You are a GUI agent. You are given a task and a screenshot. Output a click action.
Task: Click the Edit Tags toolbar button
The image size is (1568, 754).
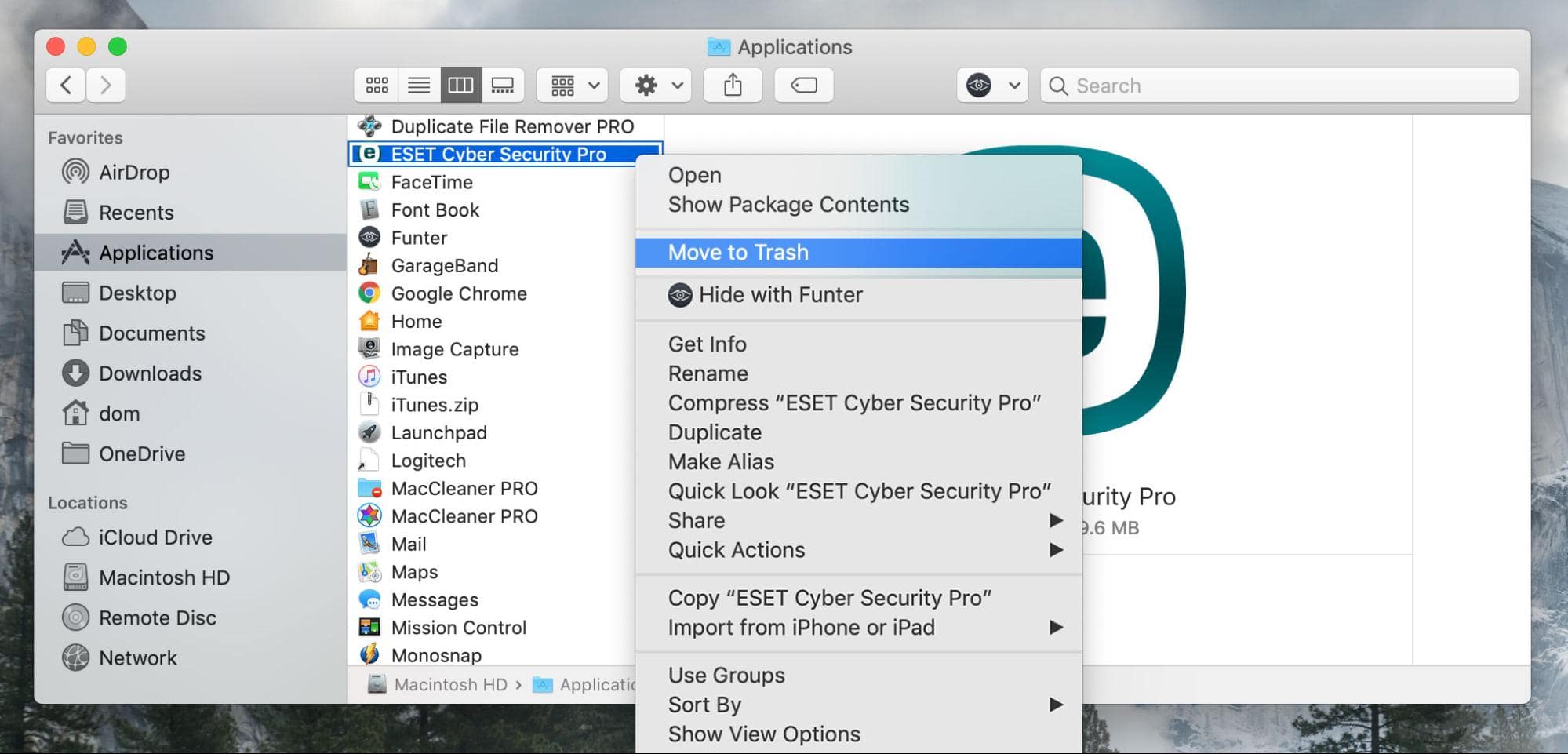click(804, 85)
